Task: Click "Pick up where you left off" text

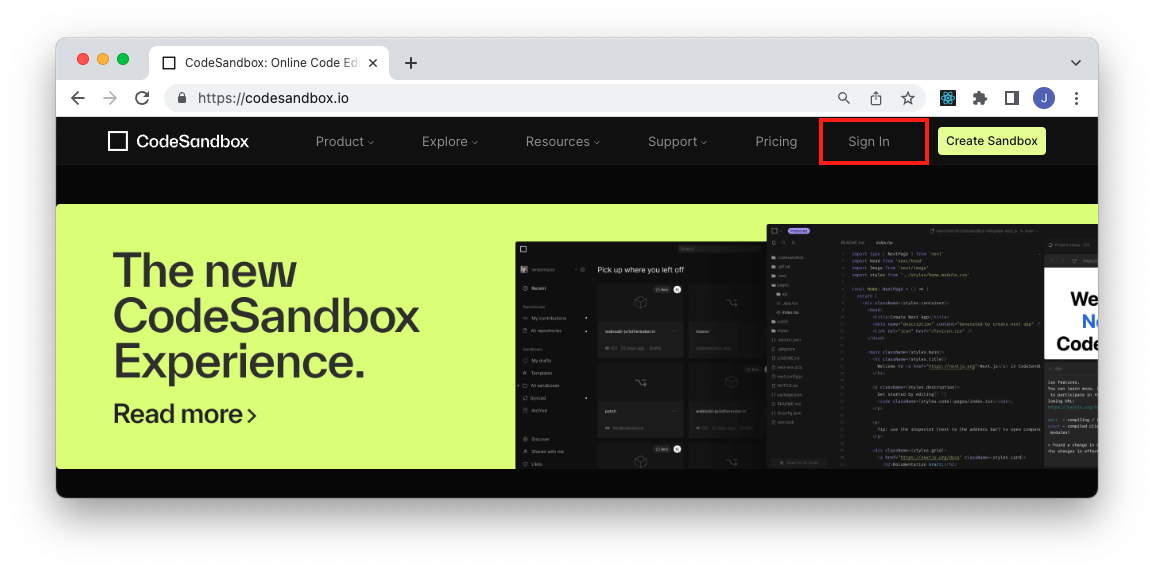Action: [x=640, y=270]
